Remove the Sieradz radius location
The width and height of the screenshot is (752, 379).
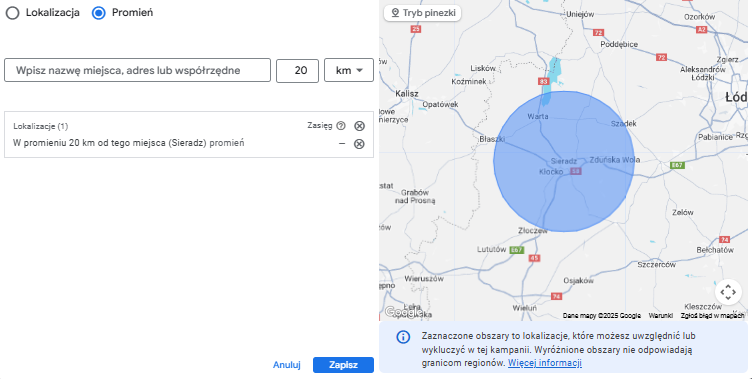click(359, 143)
